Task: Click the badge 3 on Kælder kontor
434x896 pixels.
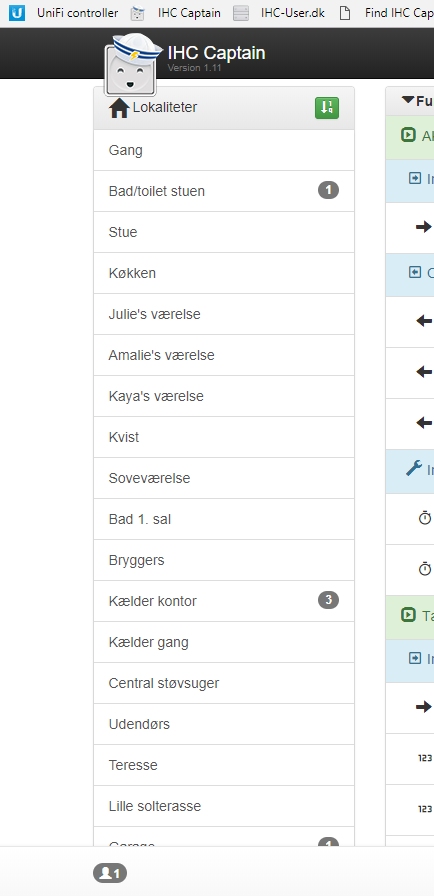Action: 328,600
